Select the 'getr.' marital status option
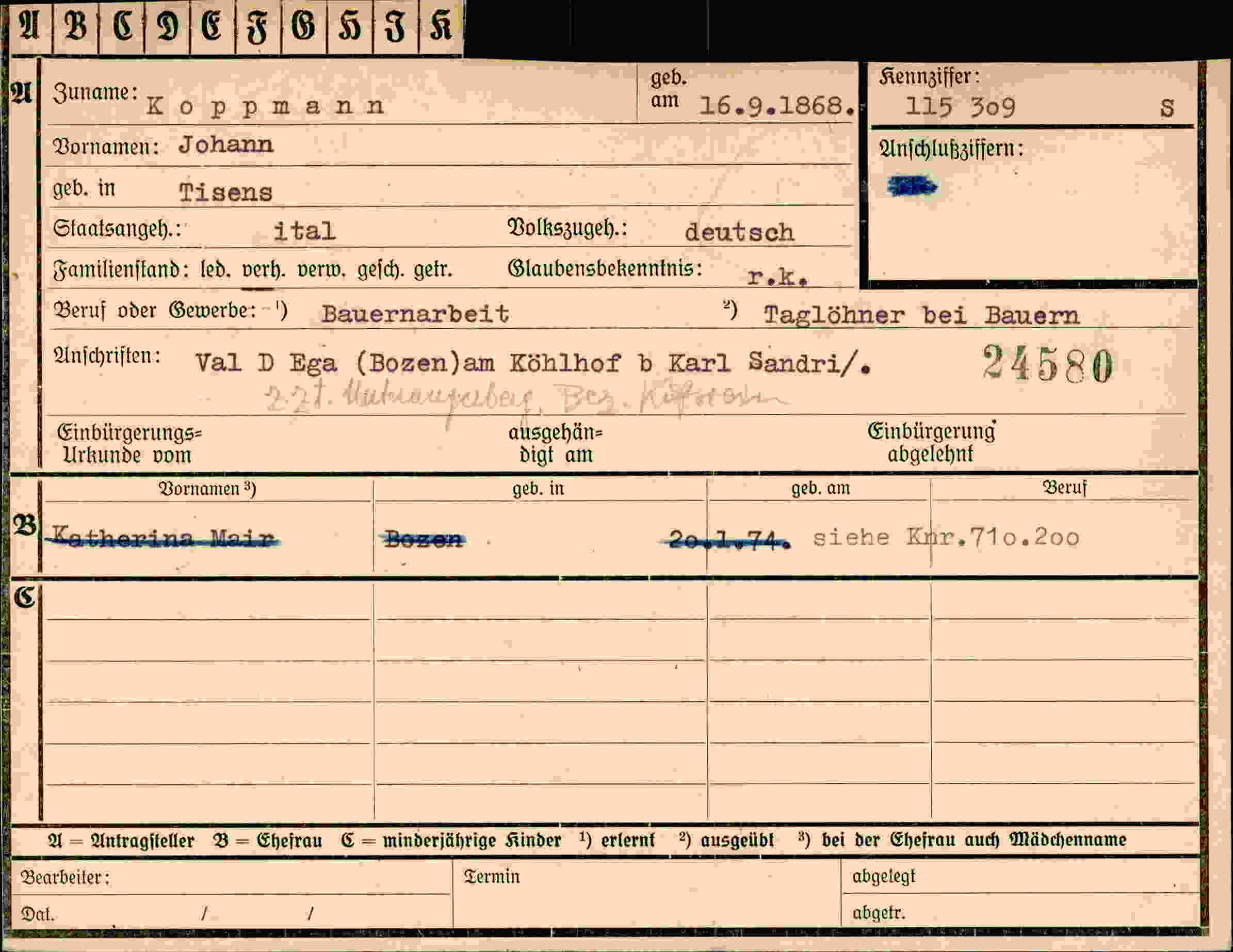 [x=433, y=270]
